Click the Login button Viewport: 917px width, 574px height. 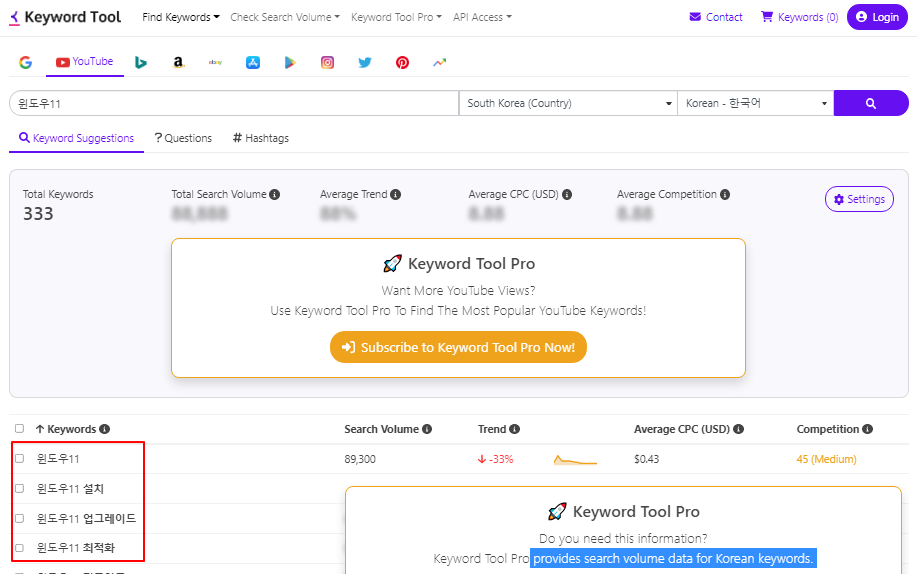point(877,17)
